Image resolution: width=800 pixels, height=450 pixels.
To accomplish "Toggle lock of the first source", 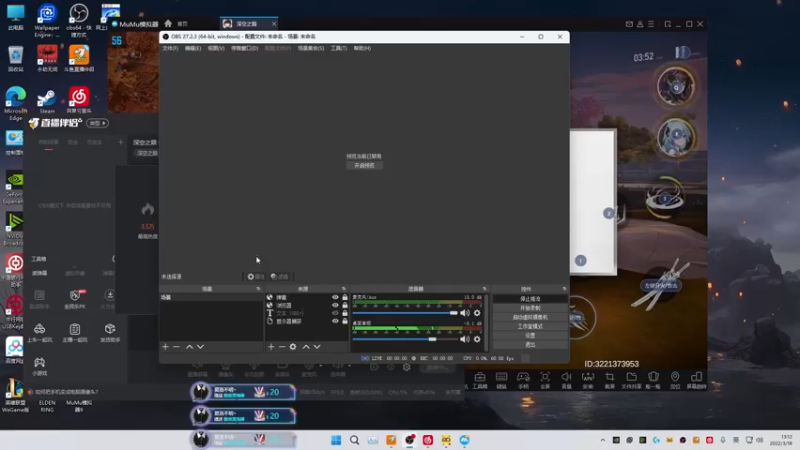I will (345, 297).
